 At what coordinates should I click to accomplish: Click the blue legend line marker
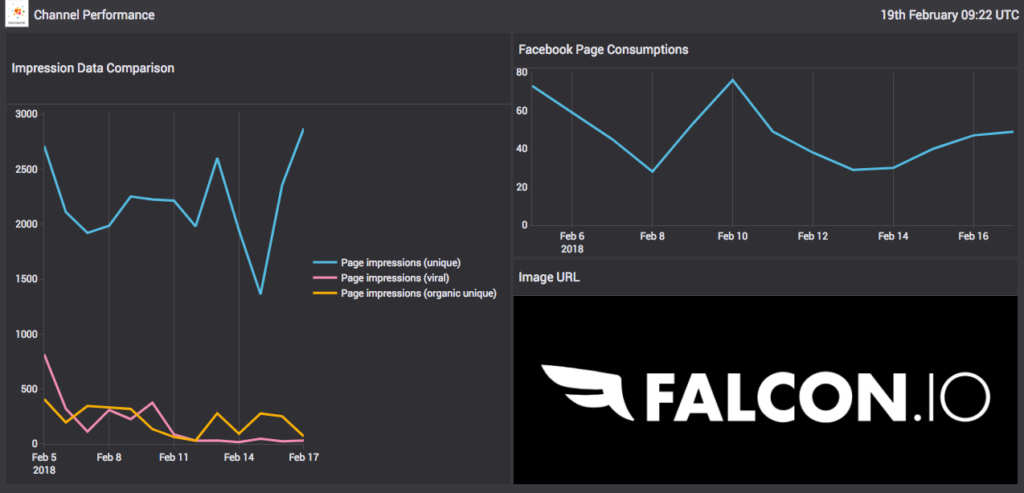click(x=325, y=263)
